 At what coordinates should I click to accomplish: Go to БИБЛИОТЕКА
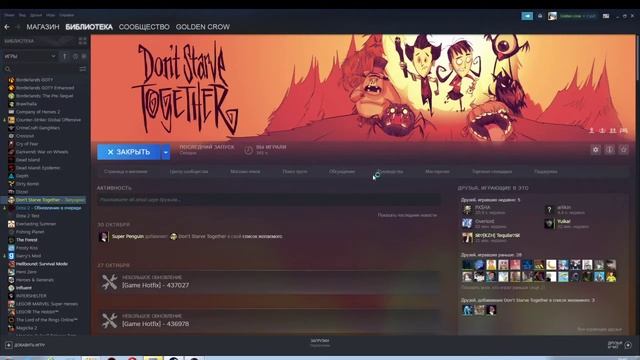(x=89, y=27)
